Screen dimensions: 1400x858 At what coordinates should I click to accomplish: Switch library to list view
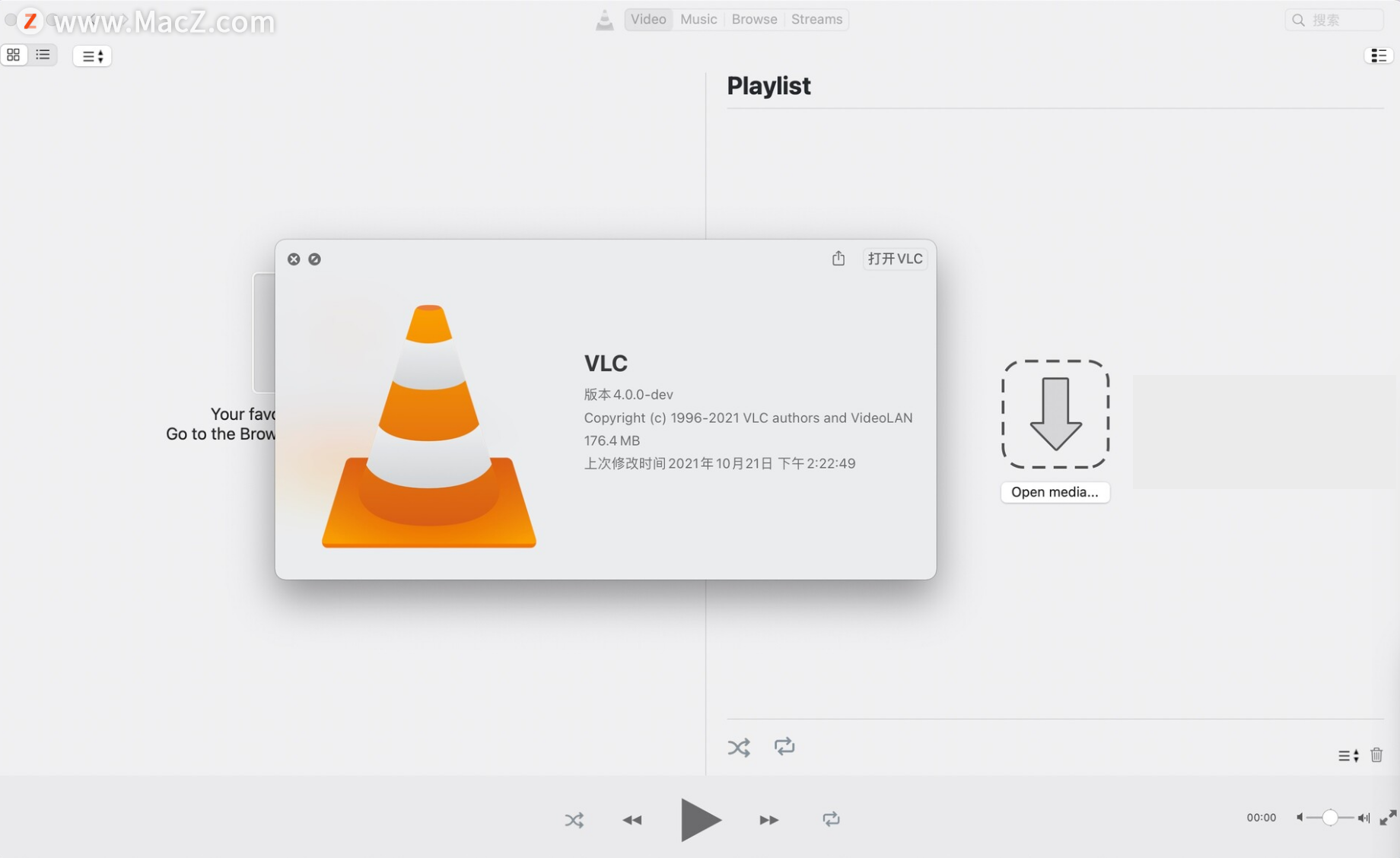click(x=43, y=55)
